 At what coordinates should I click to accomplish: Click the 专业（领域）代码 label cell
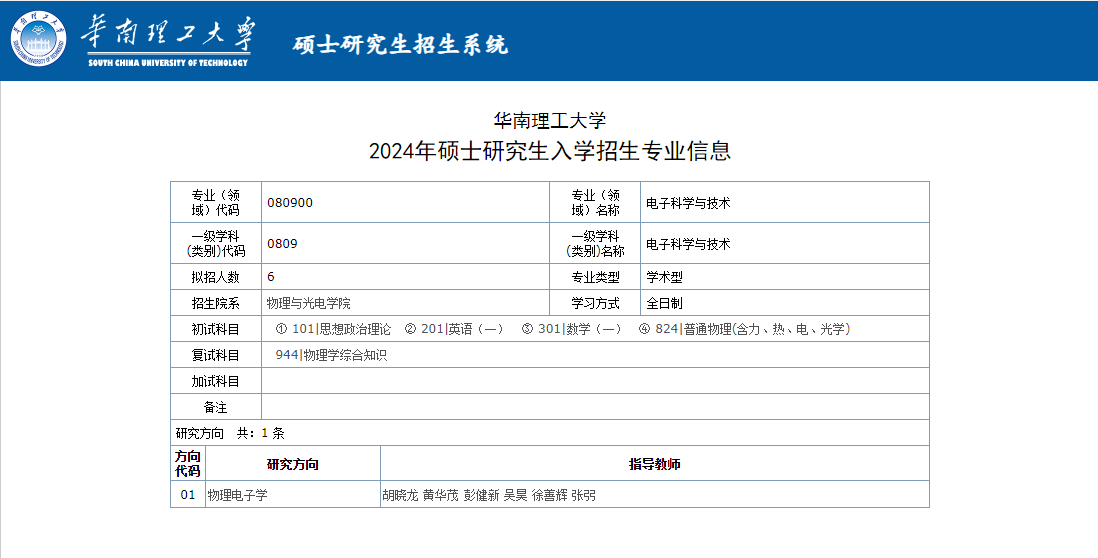(x=216, y=202)
